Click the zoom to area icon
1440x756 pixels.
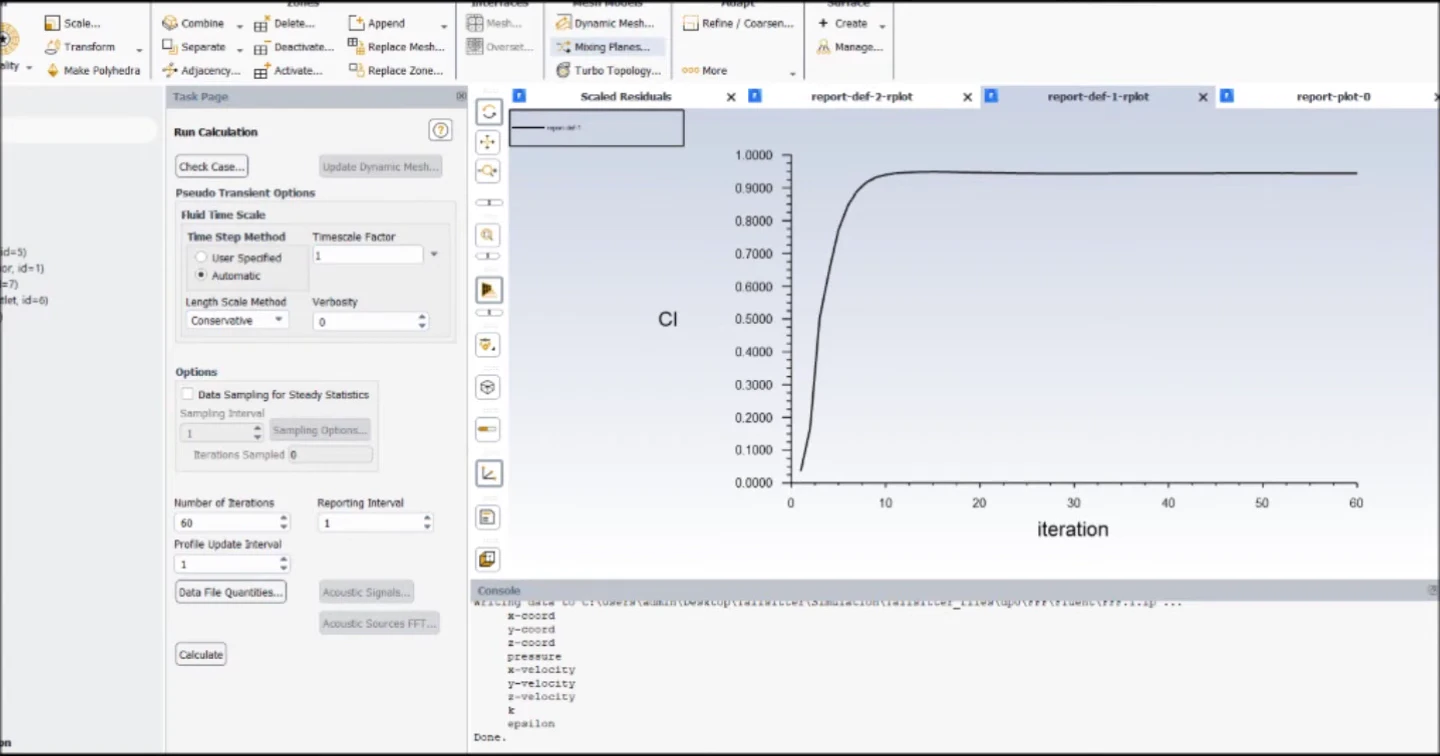point(489,235)
